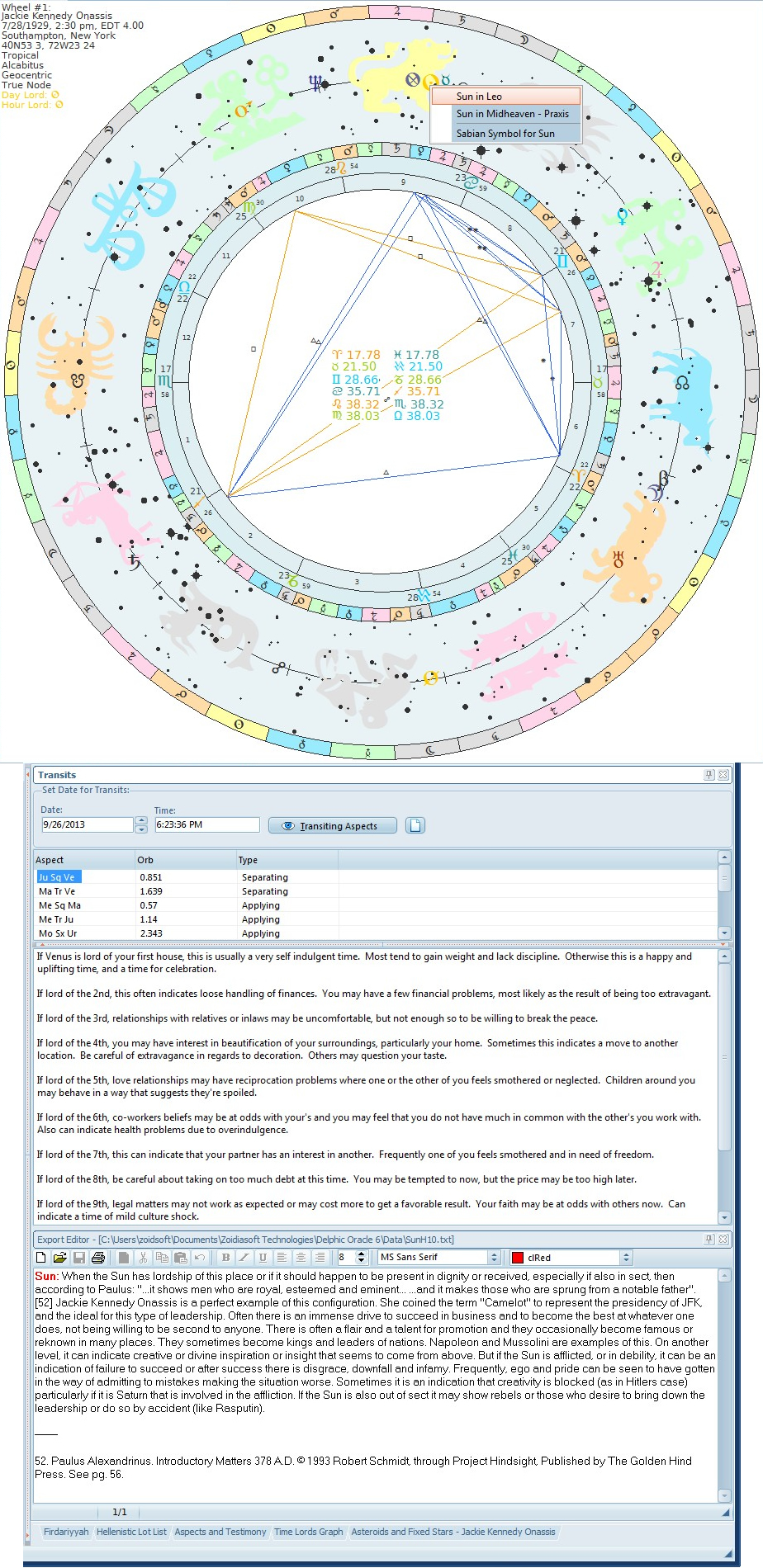Open the new transit document icon

[415, 825]
